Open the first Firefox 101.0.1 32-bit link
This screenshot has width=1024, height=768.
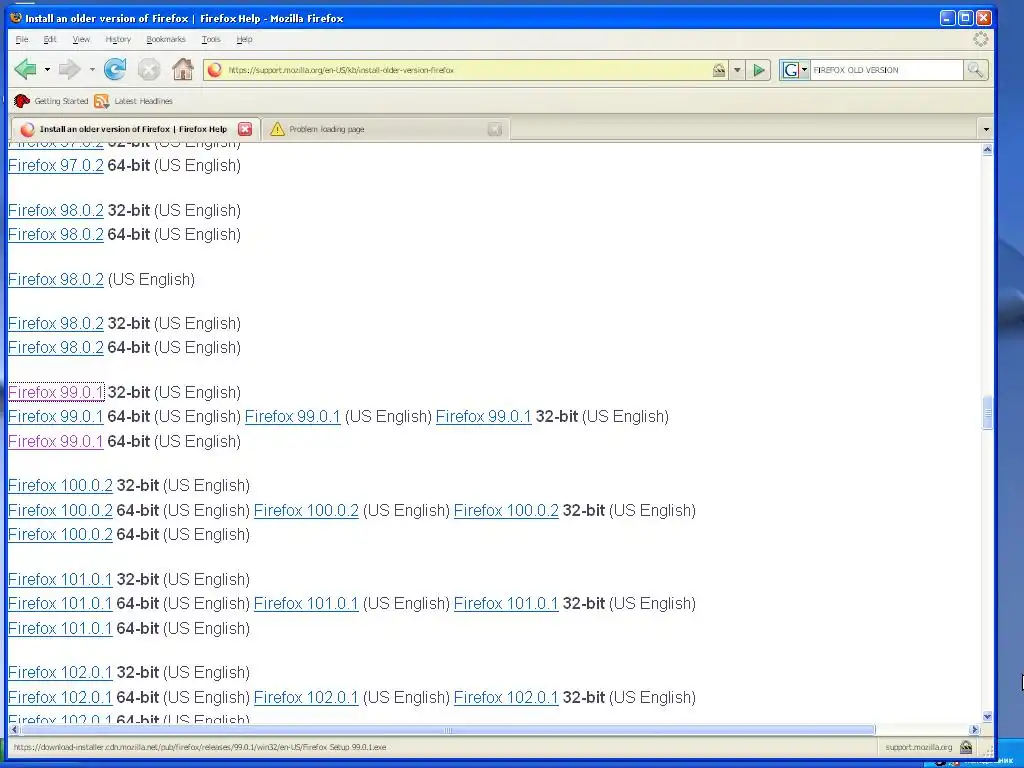[x=60, y=579]
